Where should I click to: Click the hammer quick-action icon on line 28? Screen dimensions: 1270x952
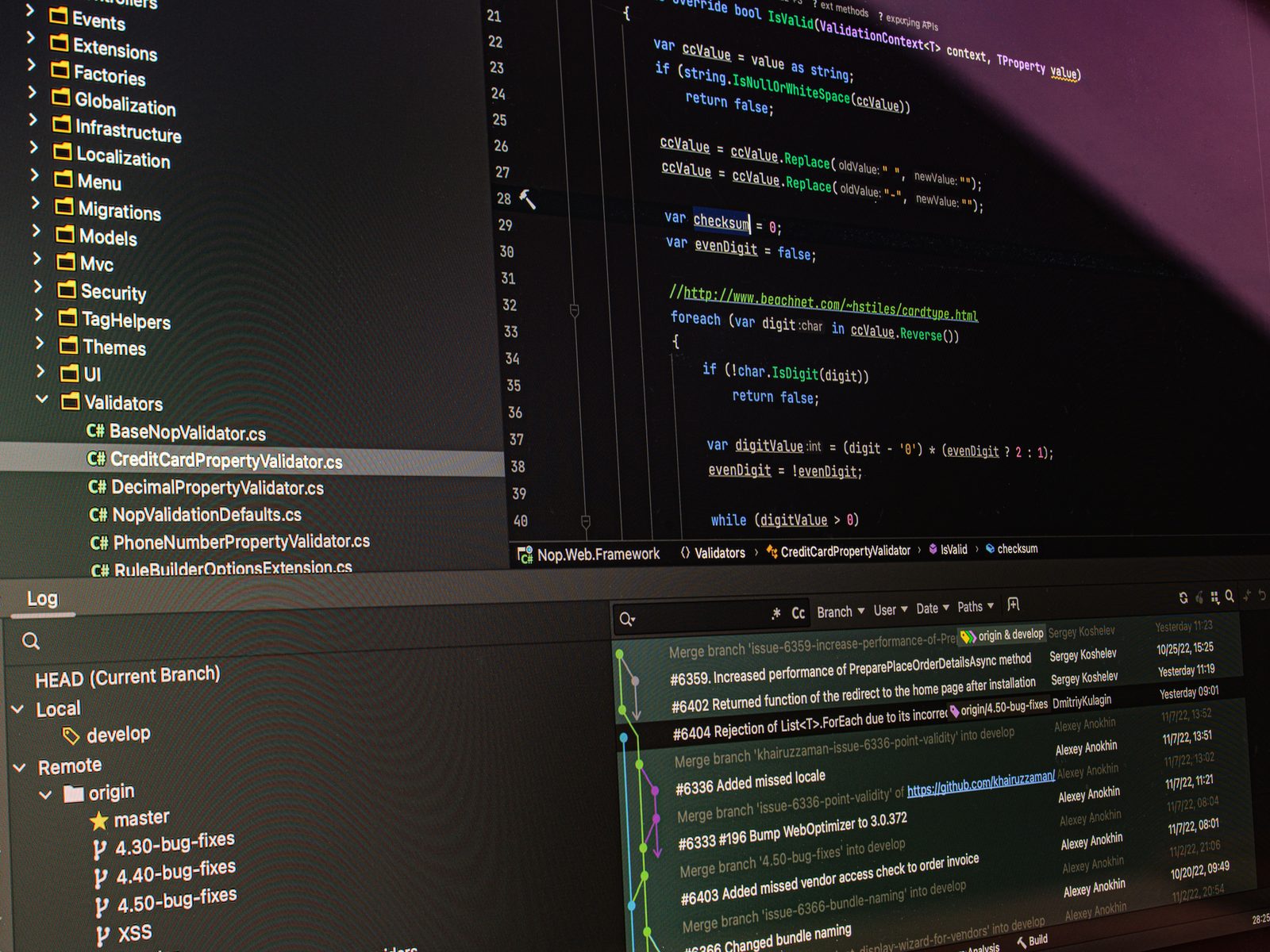pos(528,199)
